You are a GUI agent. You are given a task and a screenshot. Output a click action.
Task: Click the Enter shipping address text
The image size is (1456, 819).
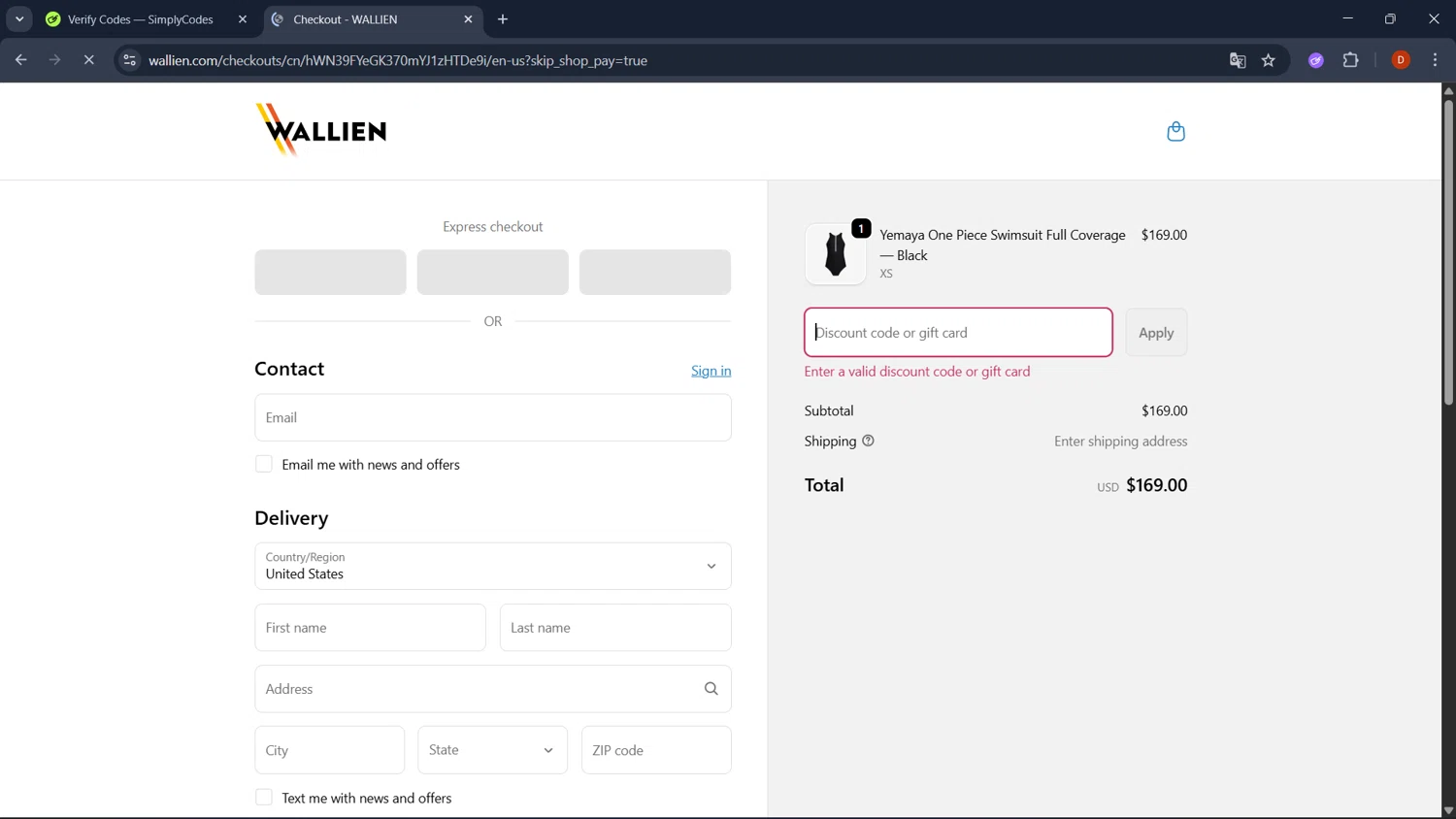tap(1120, 442)
